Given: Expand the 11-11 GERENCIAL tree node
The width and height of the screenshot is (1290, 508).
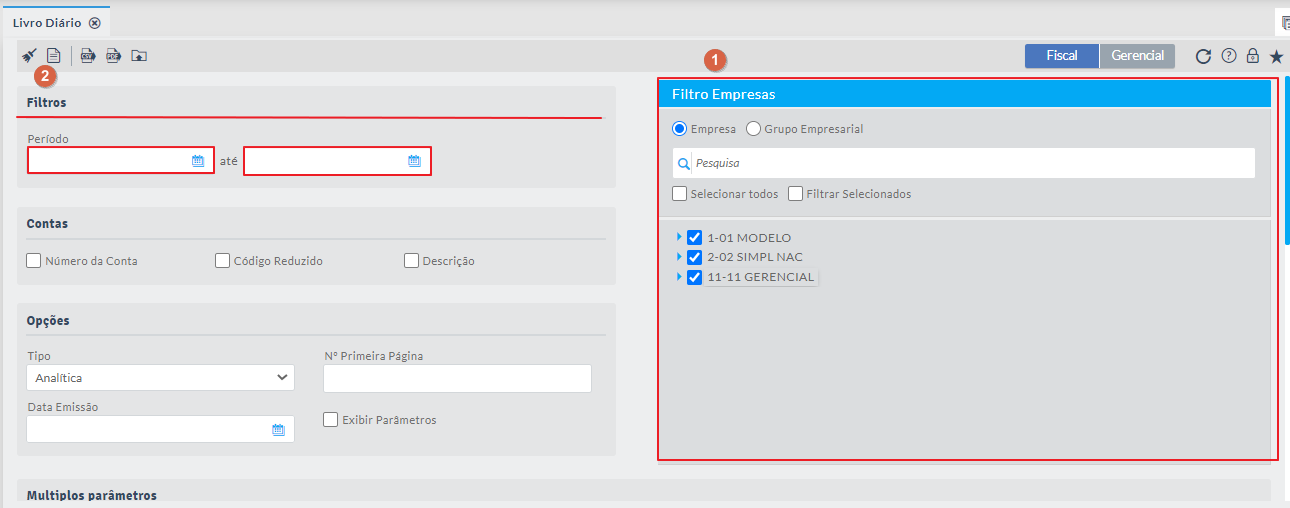Looking at the screenshot, I should click(x=680, y=277).
